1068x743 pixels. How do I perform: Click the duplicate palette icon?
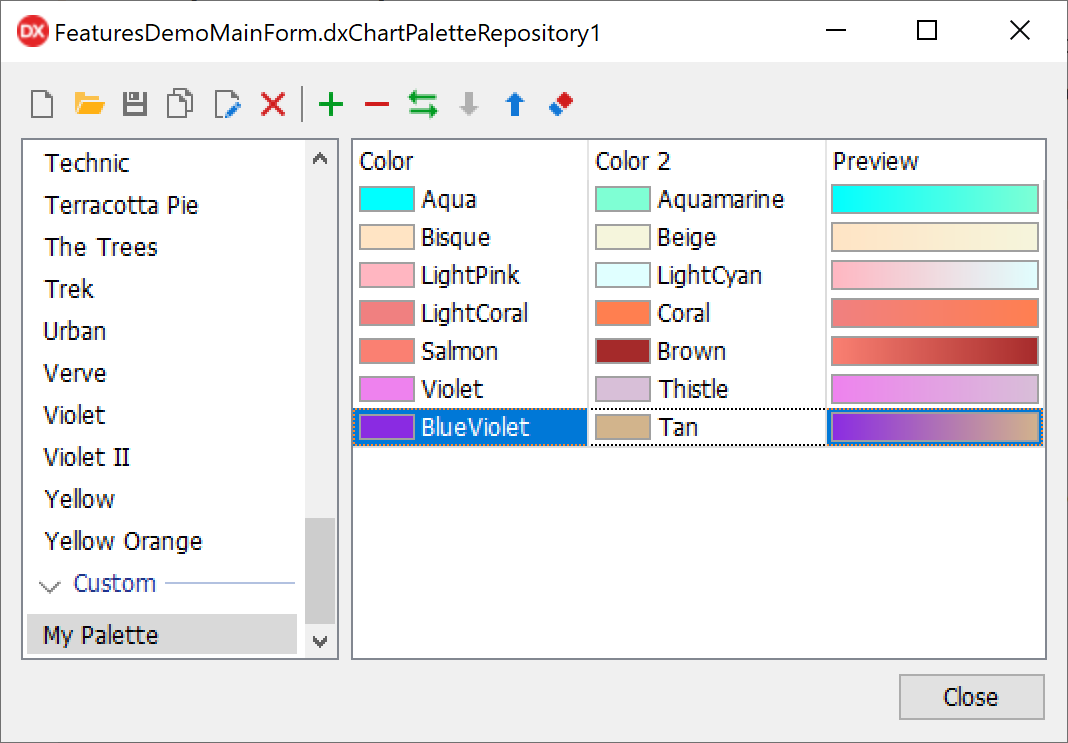181,104
